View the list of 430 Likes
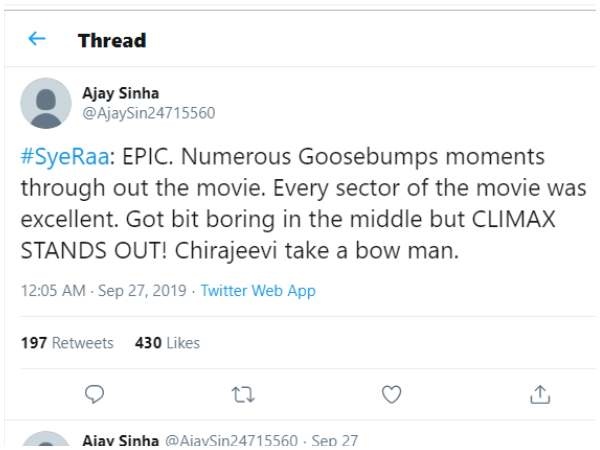Screen dimensions: 600x450 click(167, 343)
